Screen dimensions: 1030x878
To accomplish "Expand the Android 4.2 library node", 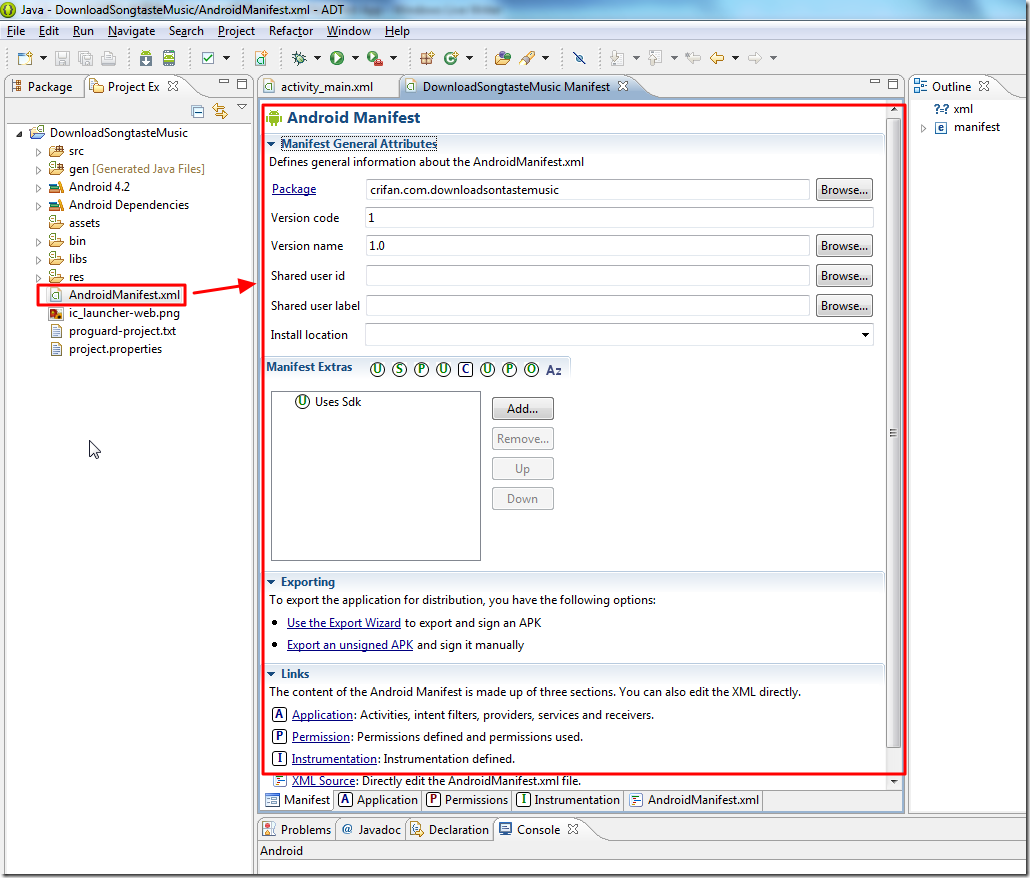I will [x=38, y=188].
